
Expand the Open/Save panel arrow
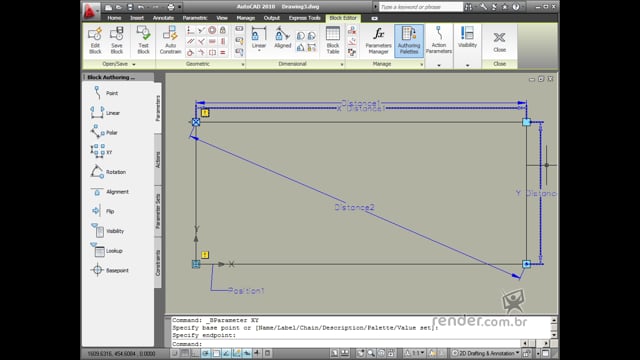134,64
